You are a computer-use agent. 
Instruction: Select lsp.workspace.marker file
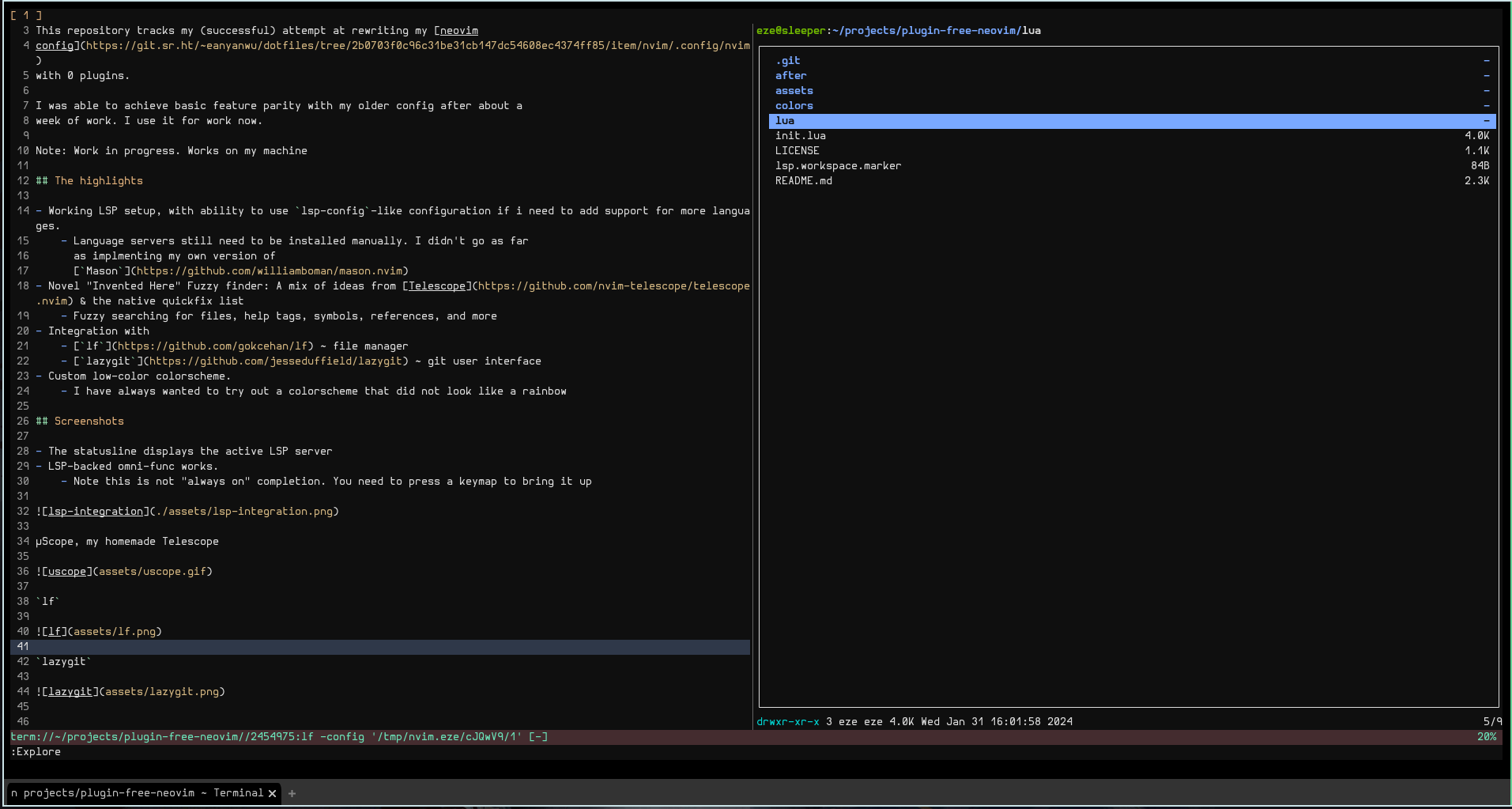[838, 166]
